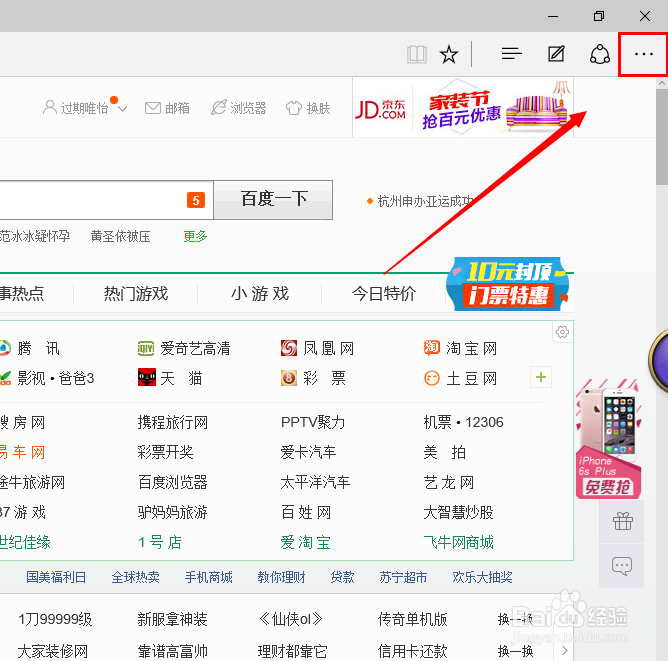Open 机票·12306 link
This screenshot has height=661, width=668.
pyautogui.click(x=464, y=422)
